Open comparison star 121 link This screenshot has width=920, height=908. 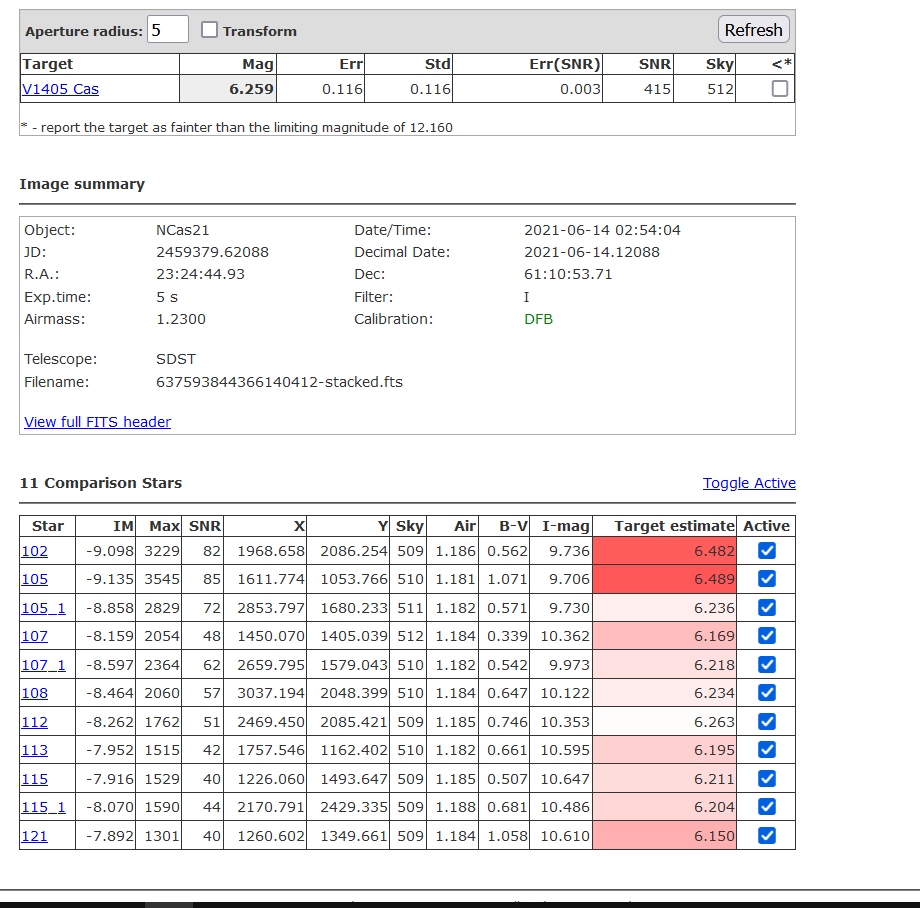(x=34, y=836)
